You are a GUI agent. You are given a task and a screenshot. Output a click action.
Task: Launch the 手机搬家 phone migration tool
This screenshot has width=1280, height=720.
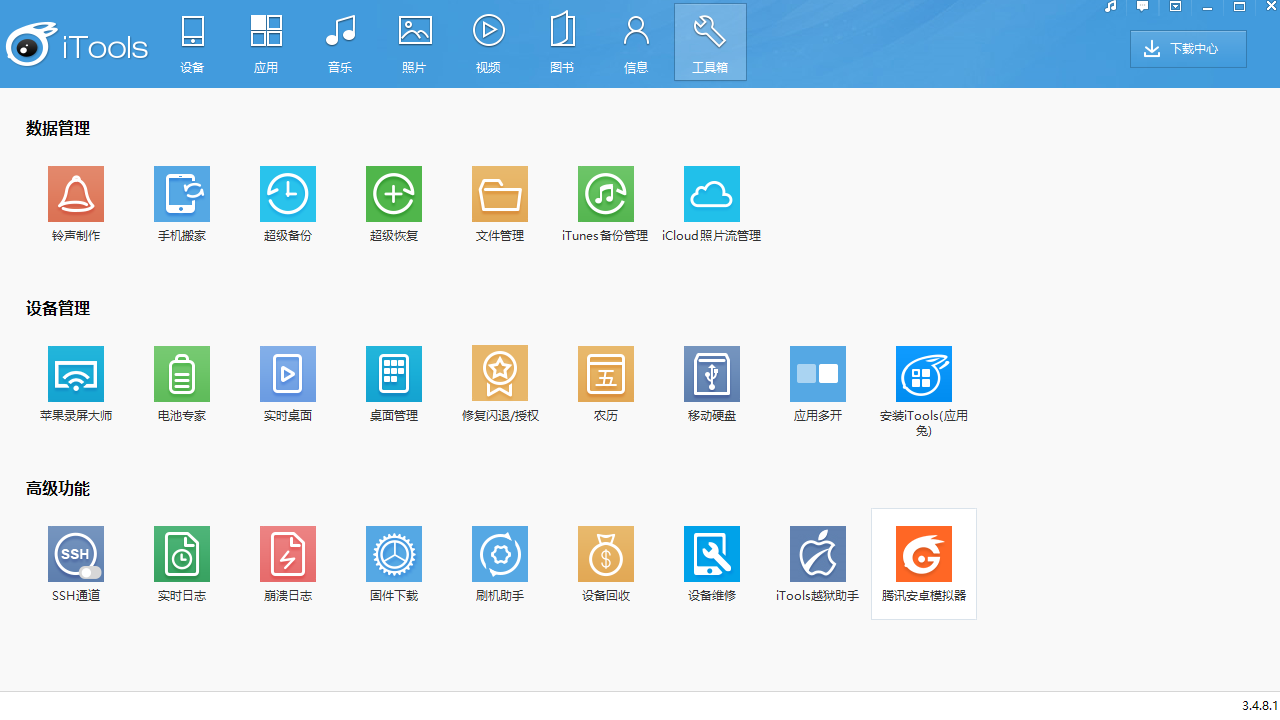point(181,193)
